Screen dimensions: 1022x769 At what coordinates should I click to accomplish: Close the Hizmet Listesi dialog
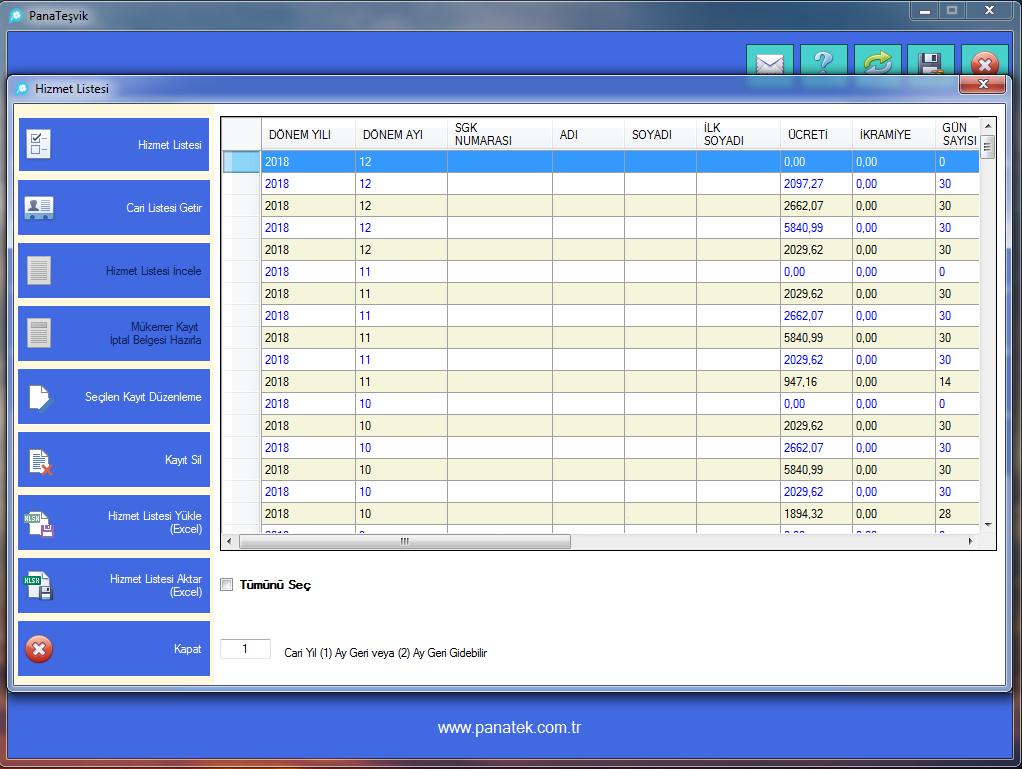[x=982, y=84]
